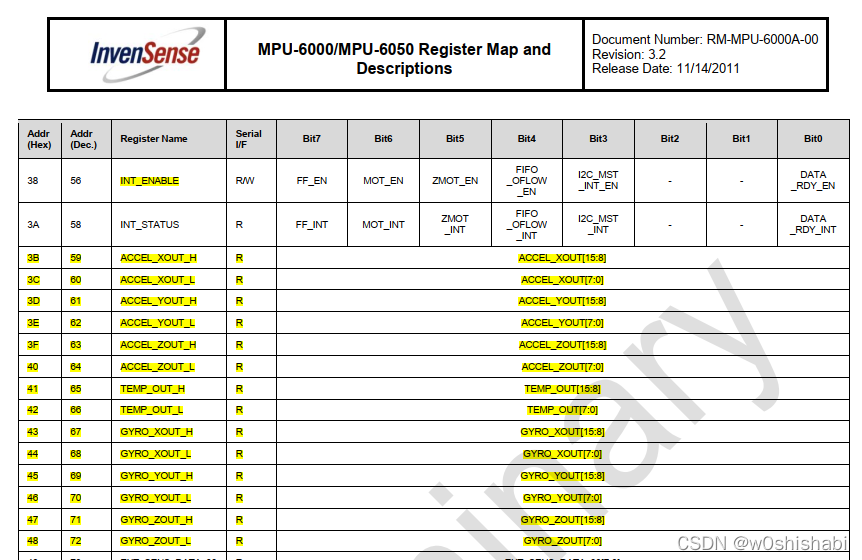This screenshot has height=560, width=862.
Task: Click the 'Addr (Dec.)' column header
Action: 84,139
